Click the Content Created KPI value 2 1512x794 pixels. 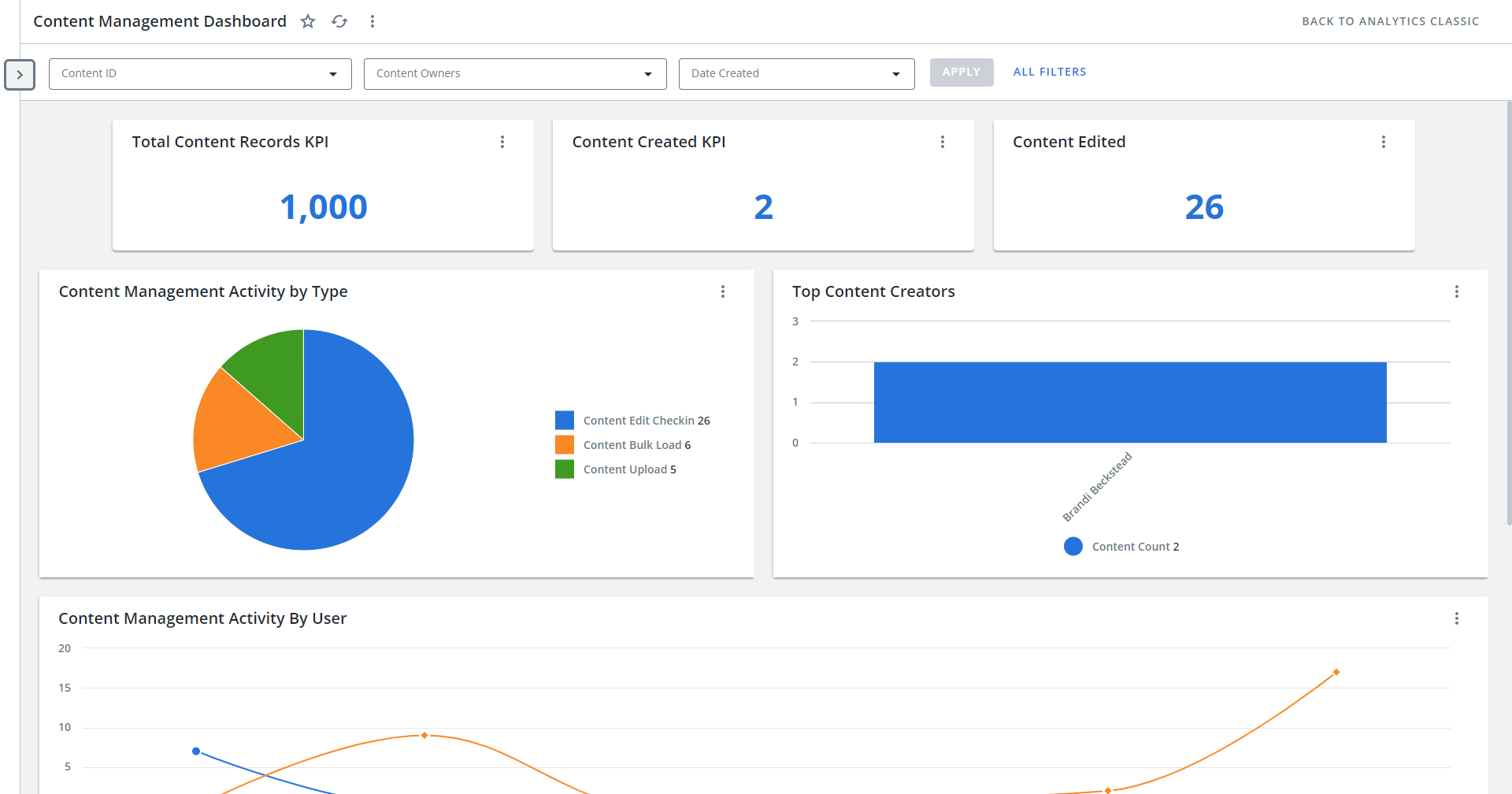click(x=764, y=207)
